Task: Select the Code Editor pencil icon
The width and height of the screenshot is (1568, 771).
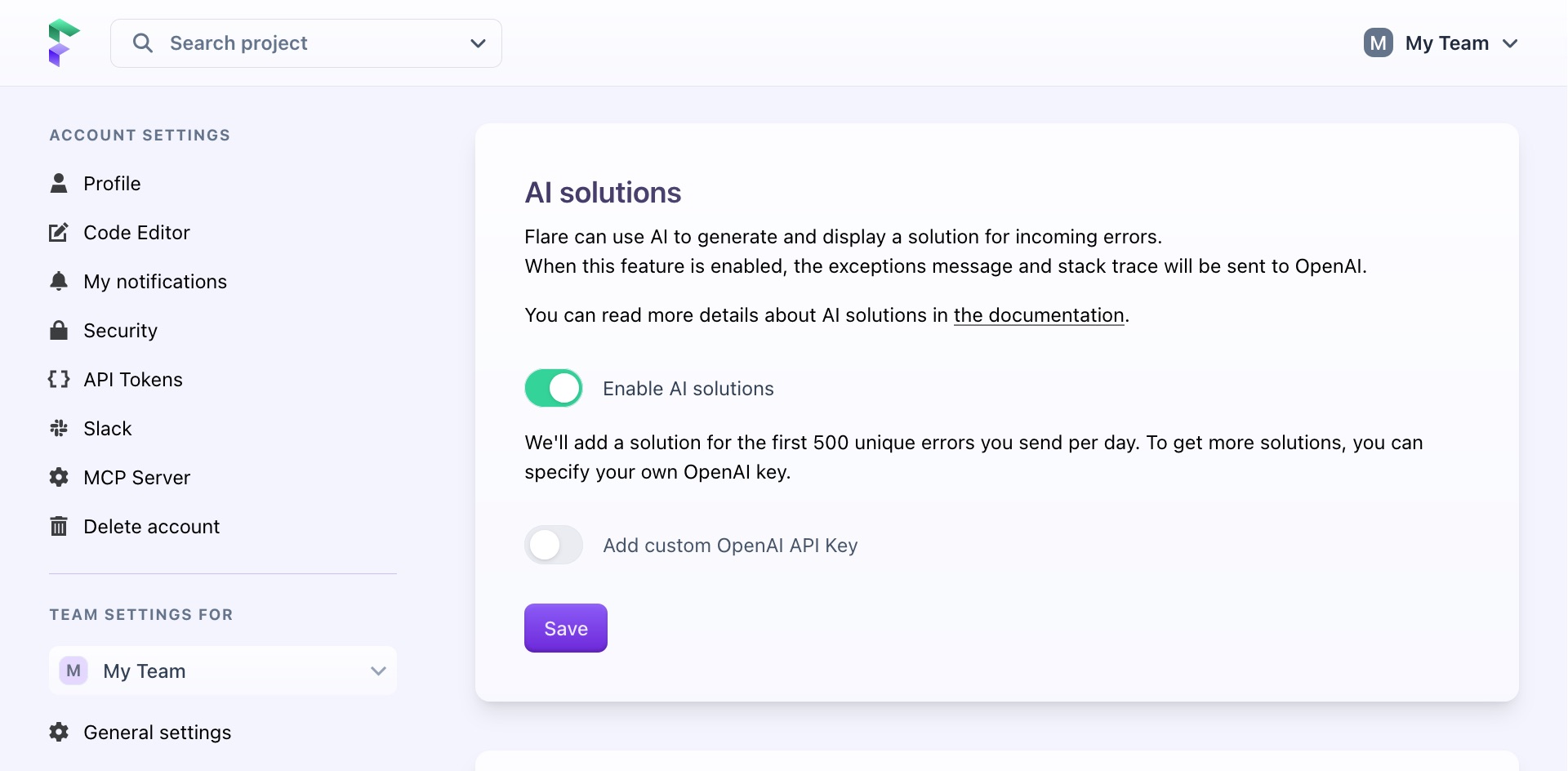Action: tap(59, 232)
